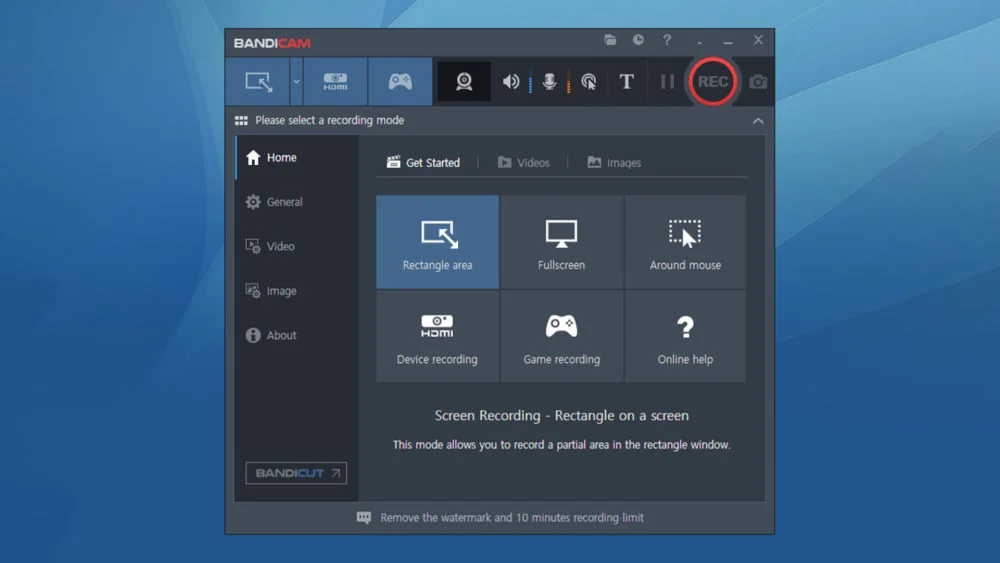Screen dimensions: 1000x563
Task: Open help via the question mark in title bar
Action: click(666, 40)
